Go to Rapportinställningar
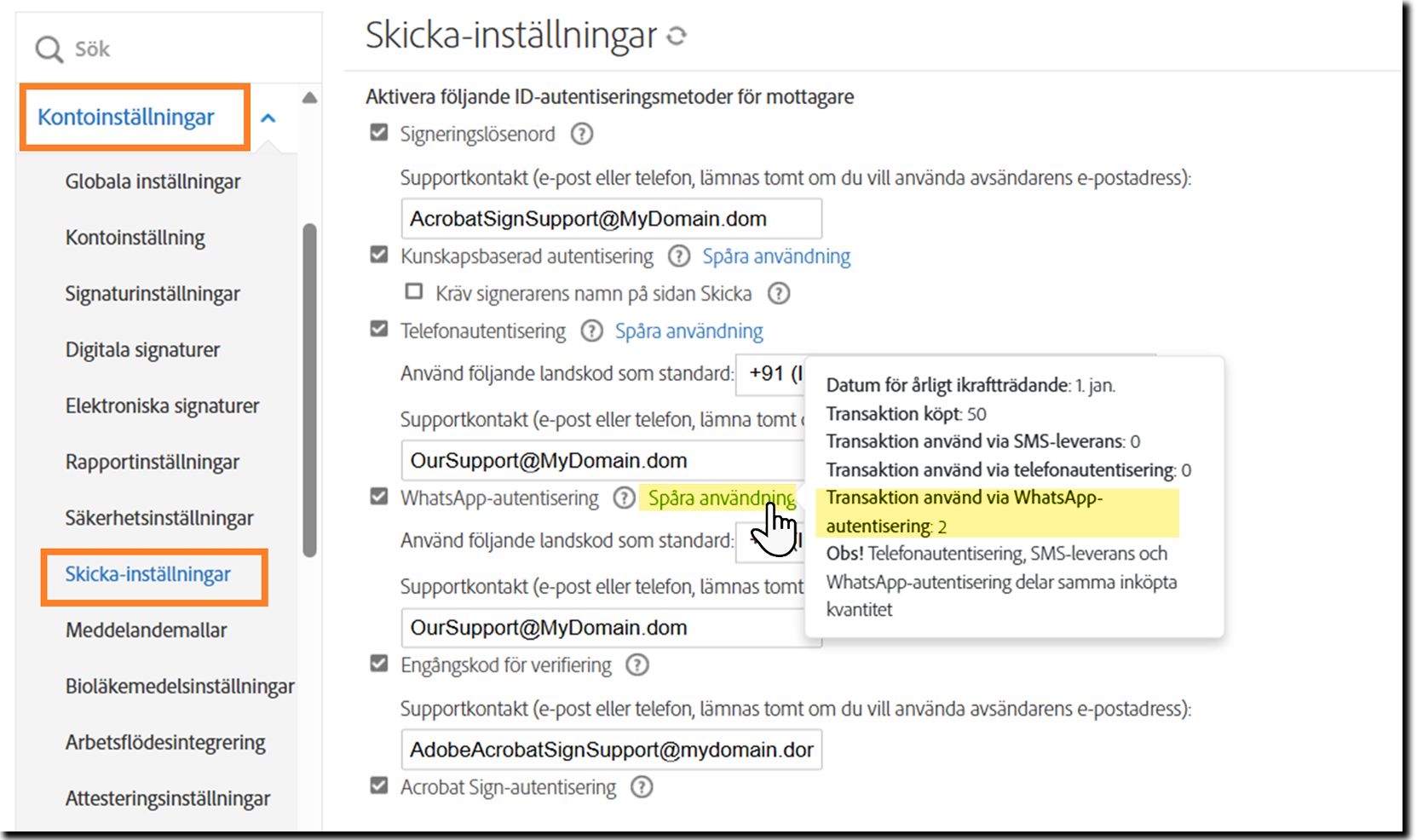1417x840 pixels. (x=153, y=463)
